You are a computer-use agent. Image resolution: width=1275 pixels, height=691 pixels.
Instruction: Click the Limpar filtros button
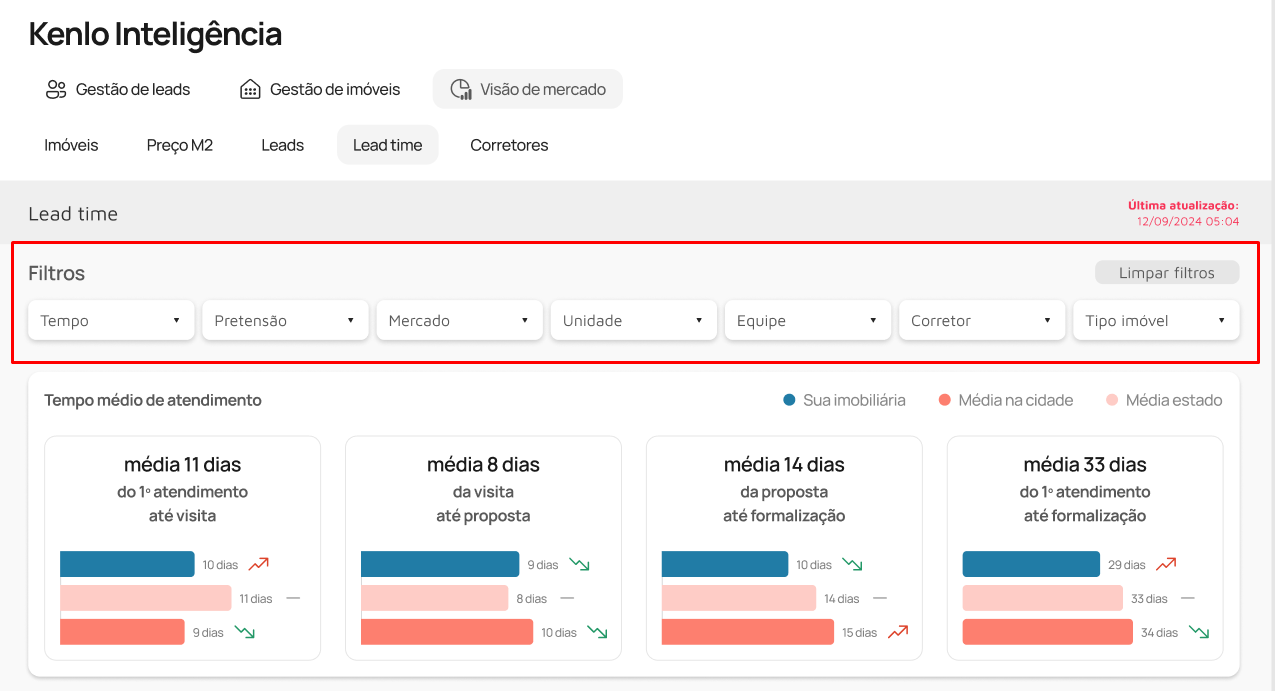[1166, 272]
